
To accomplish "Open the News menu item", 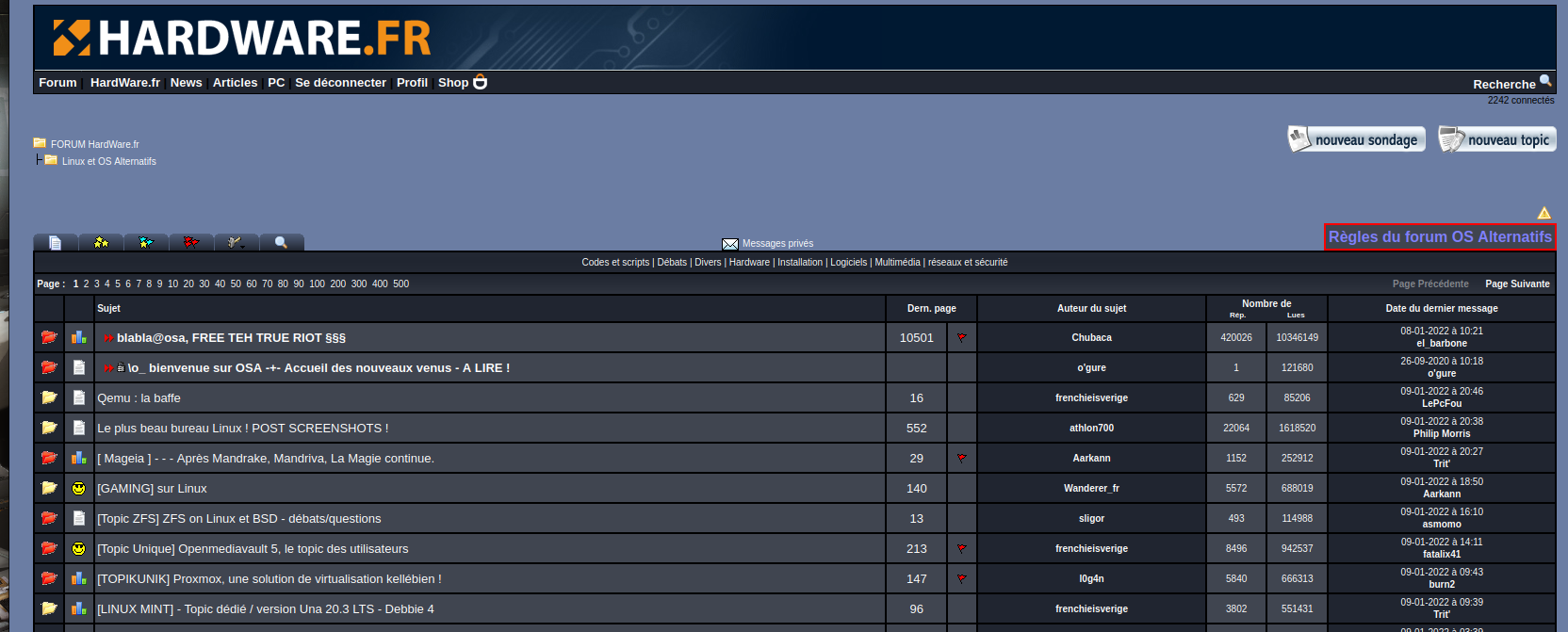I will tap(186, 83).
